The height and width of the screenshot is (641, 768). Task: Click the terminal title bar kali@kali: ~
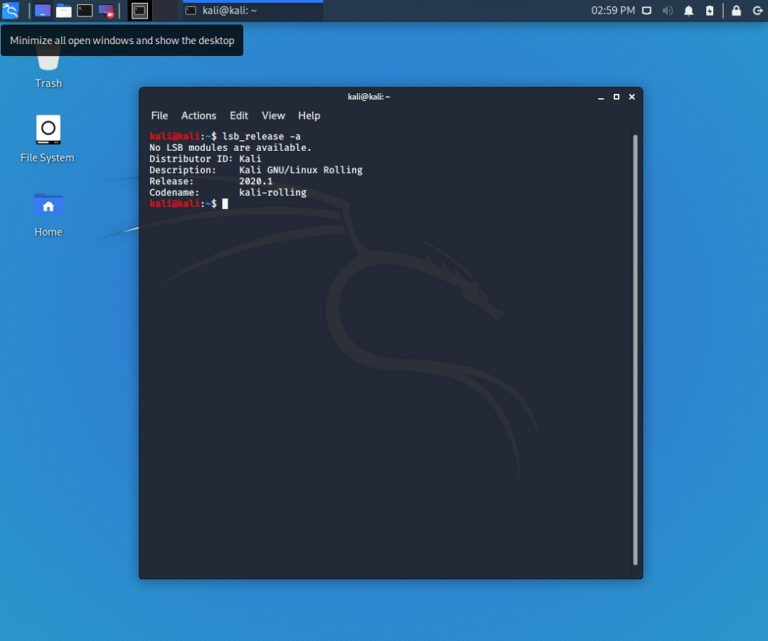[368, 97]
